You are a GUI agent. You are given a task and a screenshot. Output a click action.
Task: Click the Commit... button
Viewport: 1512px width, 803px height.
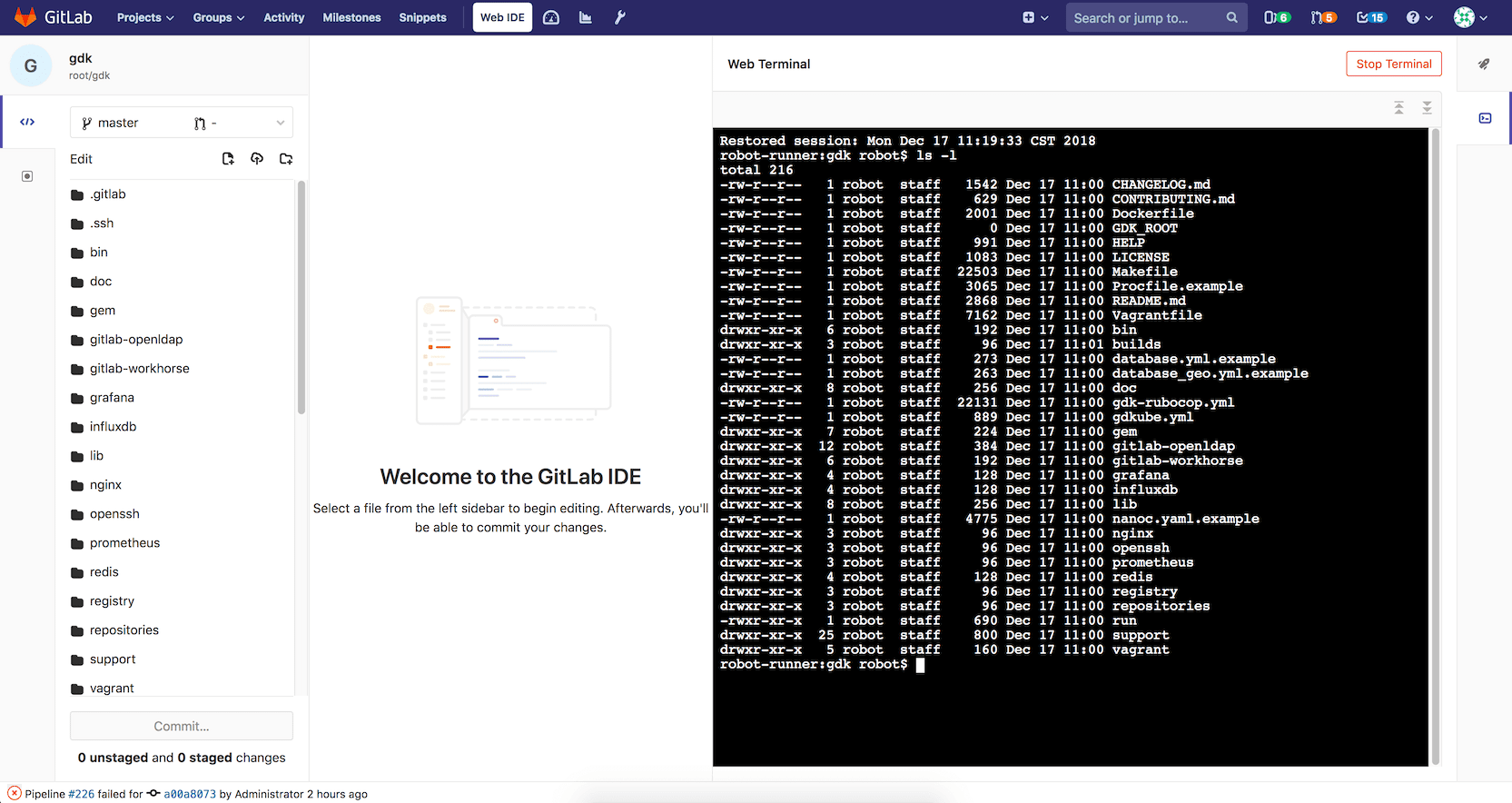pos(182,726)
